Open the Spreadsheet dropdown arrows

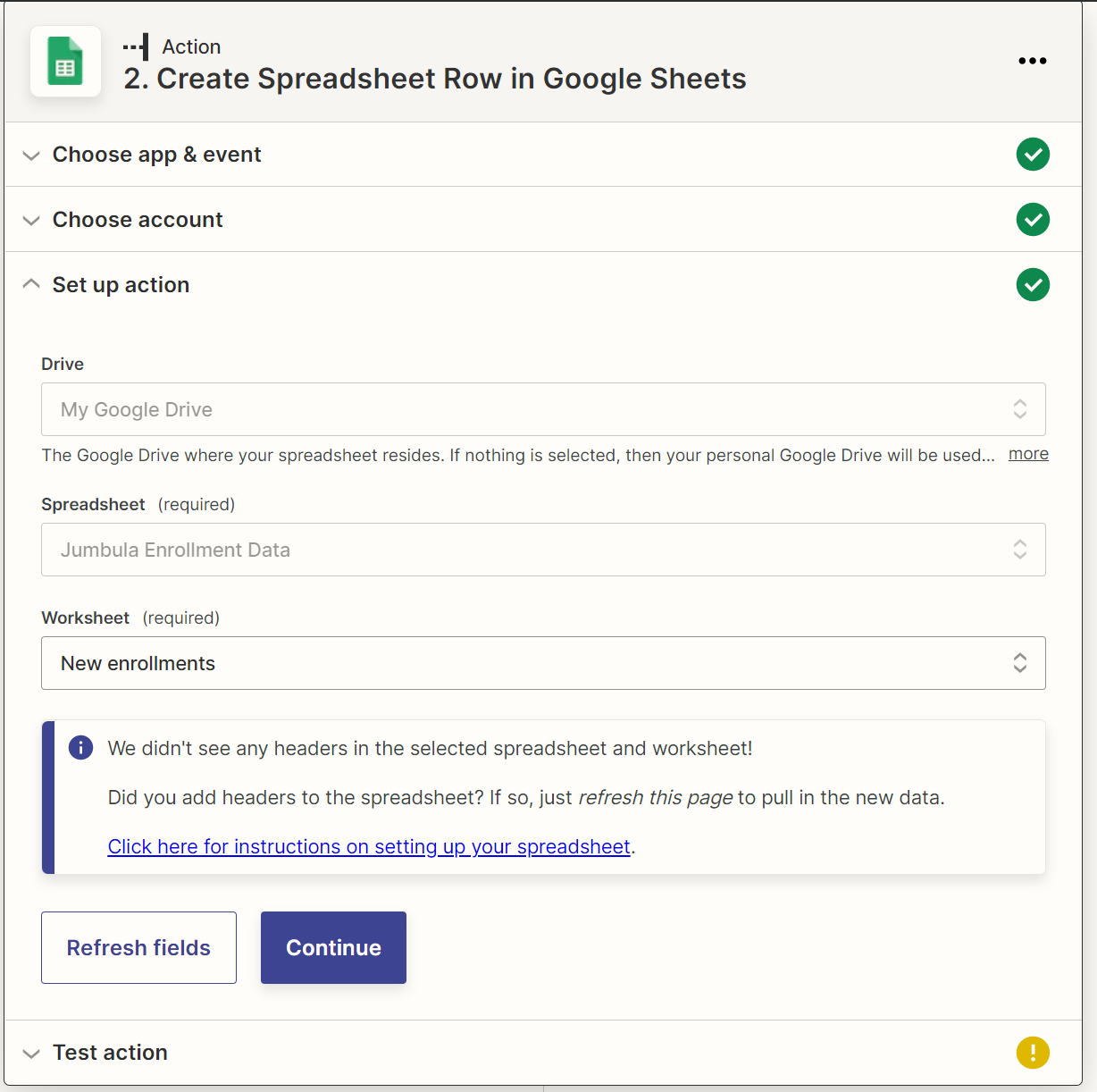(x=1019, y=550)
